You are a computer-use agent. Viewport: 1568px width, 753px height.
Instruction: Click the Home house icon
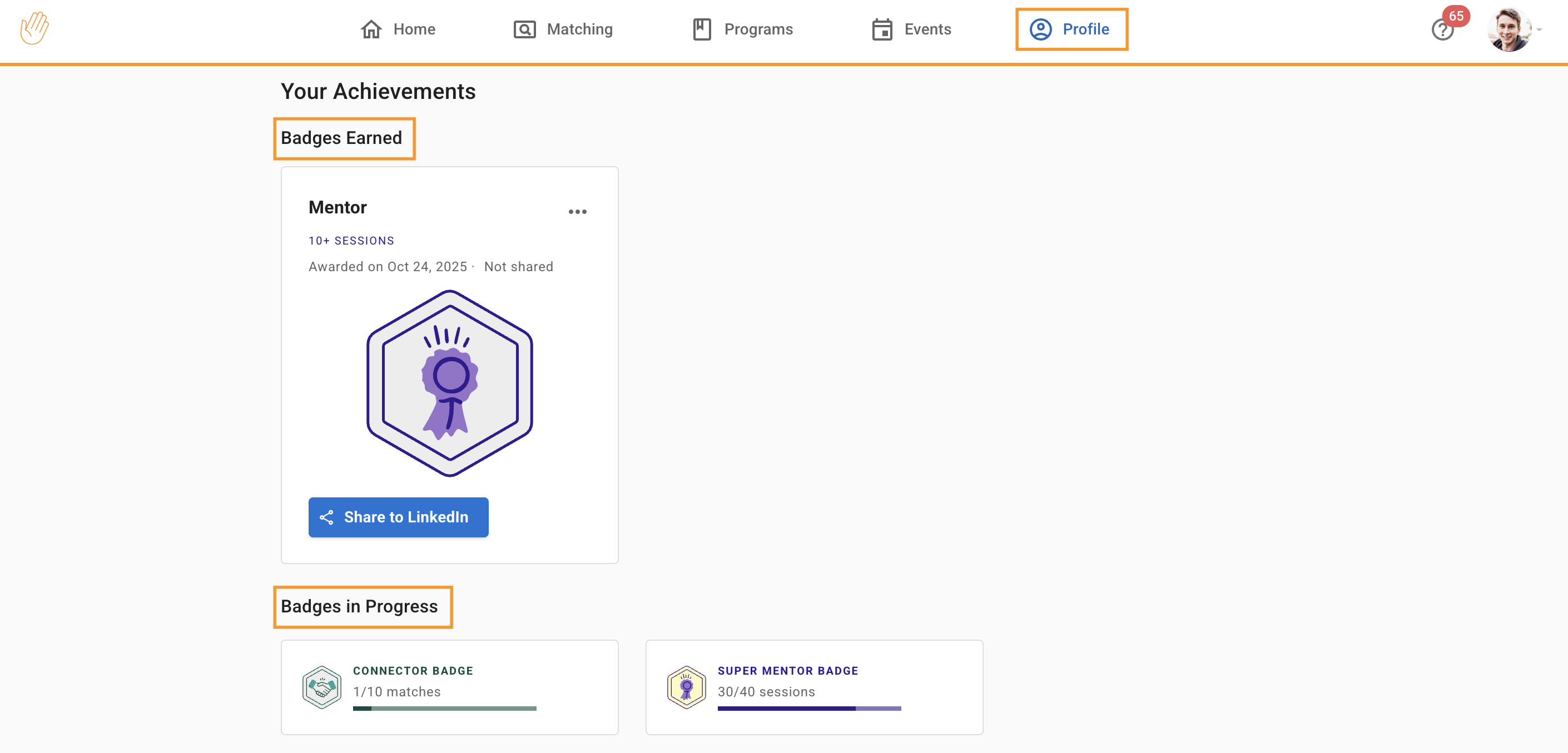[371, 29]
